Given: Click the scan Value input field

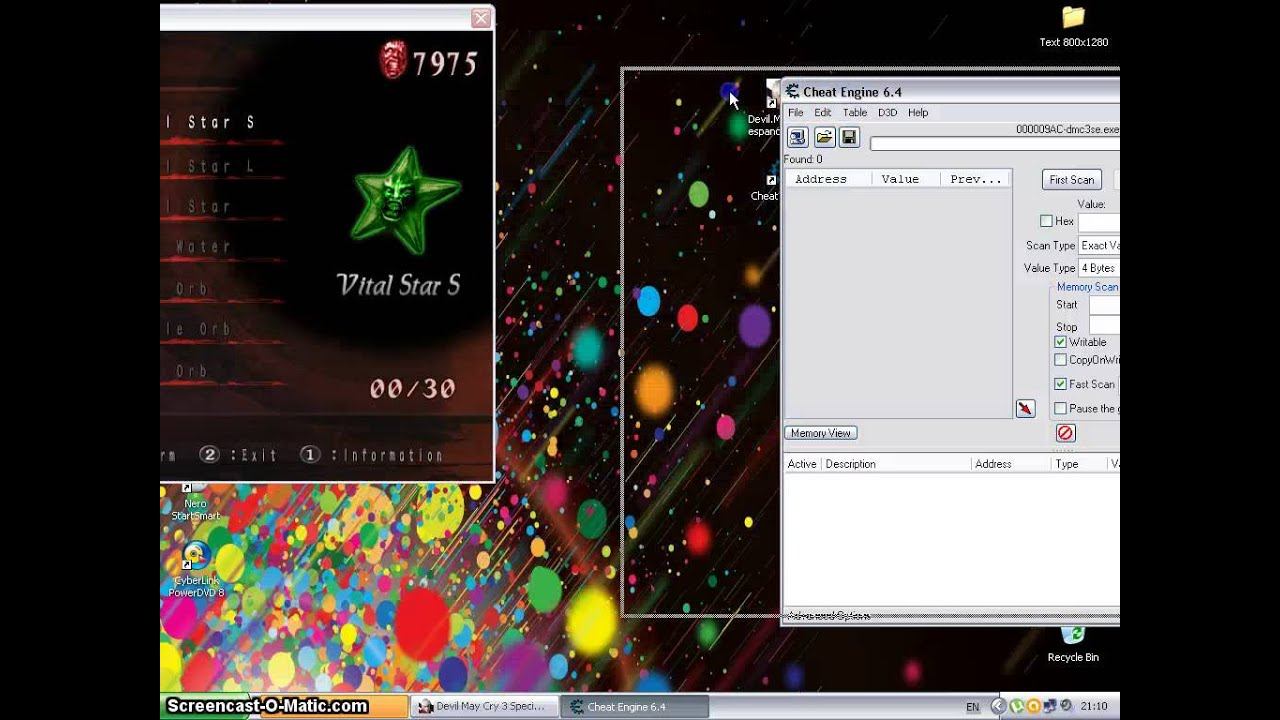Looking at the screenshot, I should (1099, 221).
